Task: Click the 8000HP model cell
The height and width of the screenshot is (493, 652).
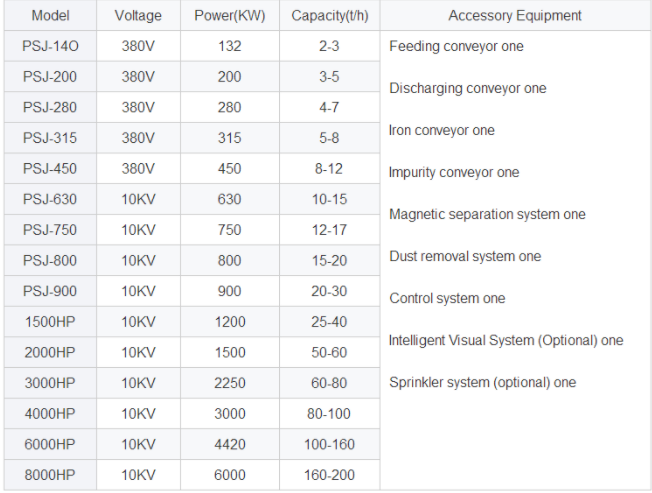Action: (x=50, y=475)
